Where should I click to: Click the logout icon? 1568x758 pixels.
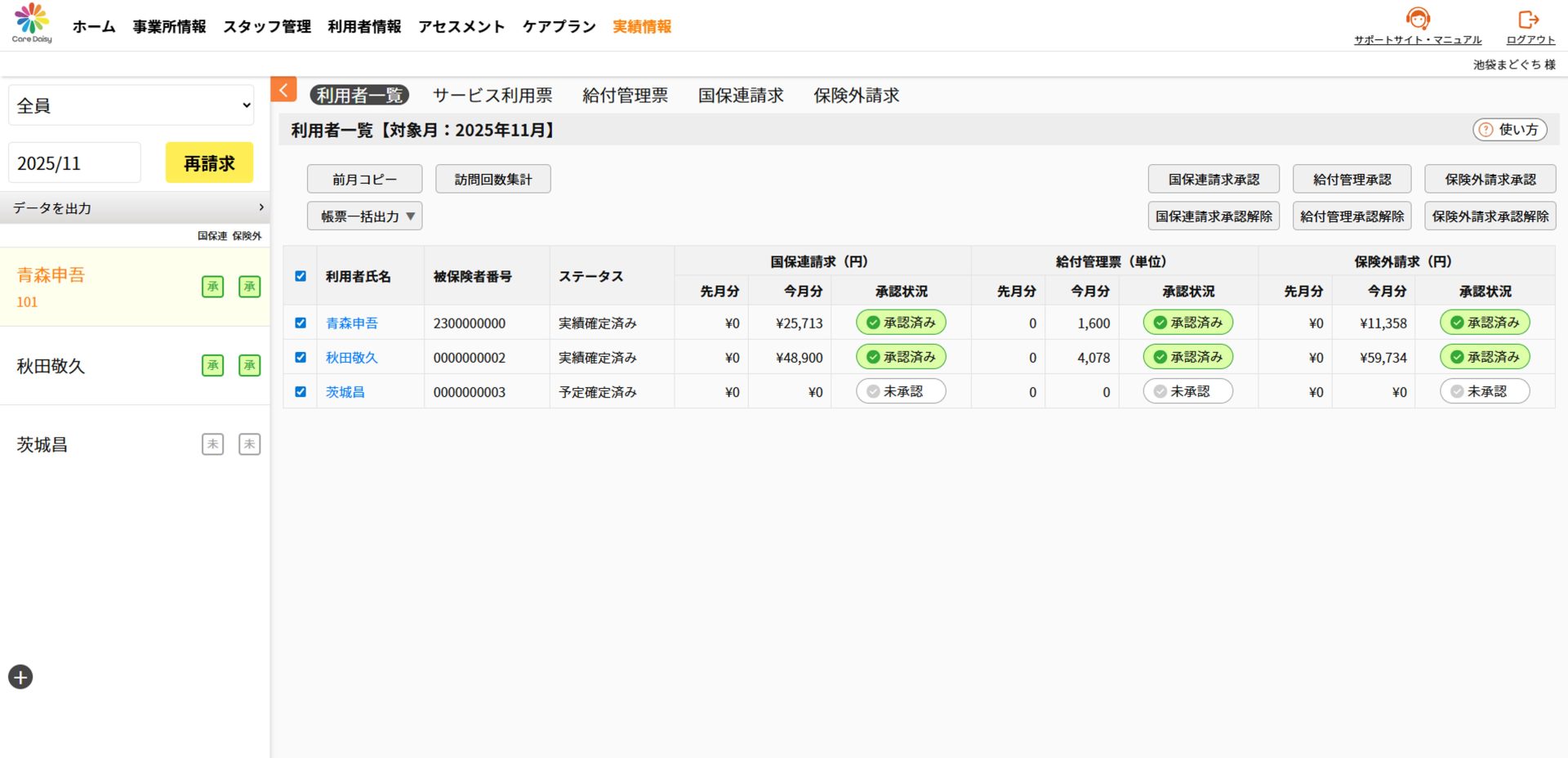tap(1528, 20)
